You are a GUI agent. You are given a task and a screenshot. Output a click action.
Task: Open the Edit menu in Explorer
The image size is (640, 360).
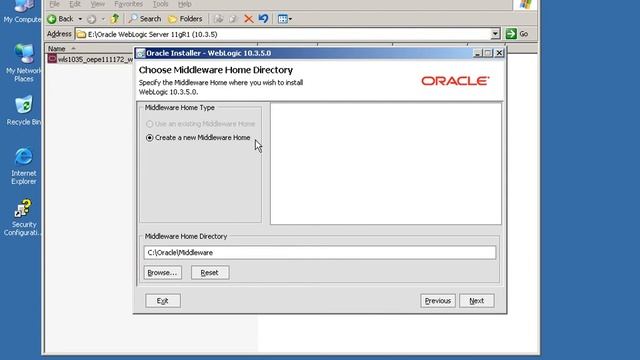pyautogui.click(x=75, y=4)
